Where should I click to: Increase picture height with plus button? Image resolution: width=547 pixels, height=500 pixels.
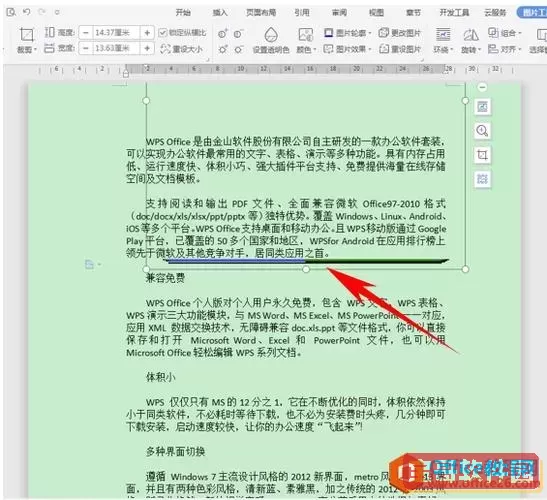pos(147,33)
